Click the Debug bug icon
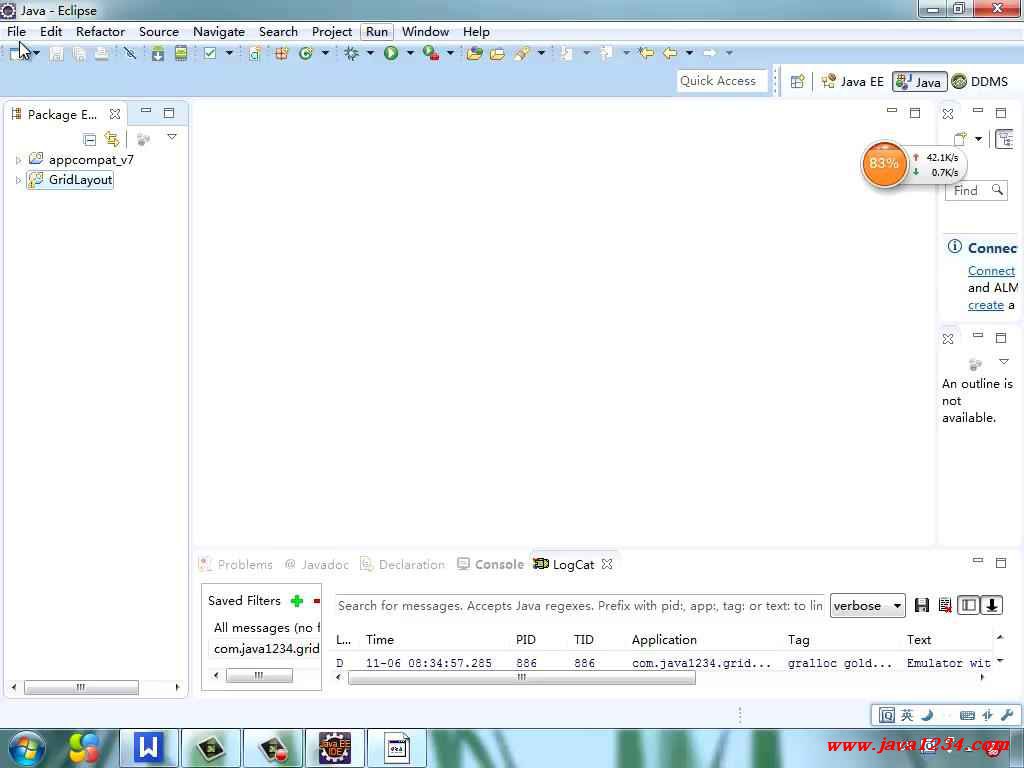1024x768 pixels. tap(351, 54)
